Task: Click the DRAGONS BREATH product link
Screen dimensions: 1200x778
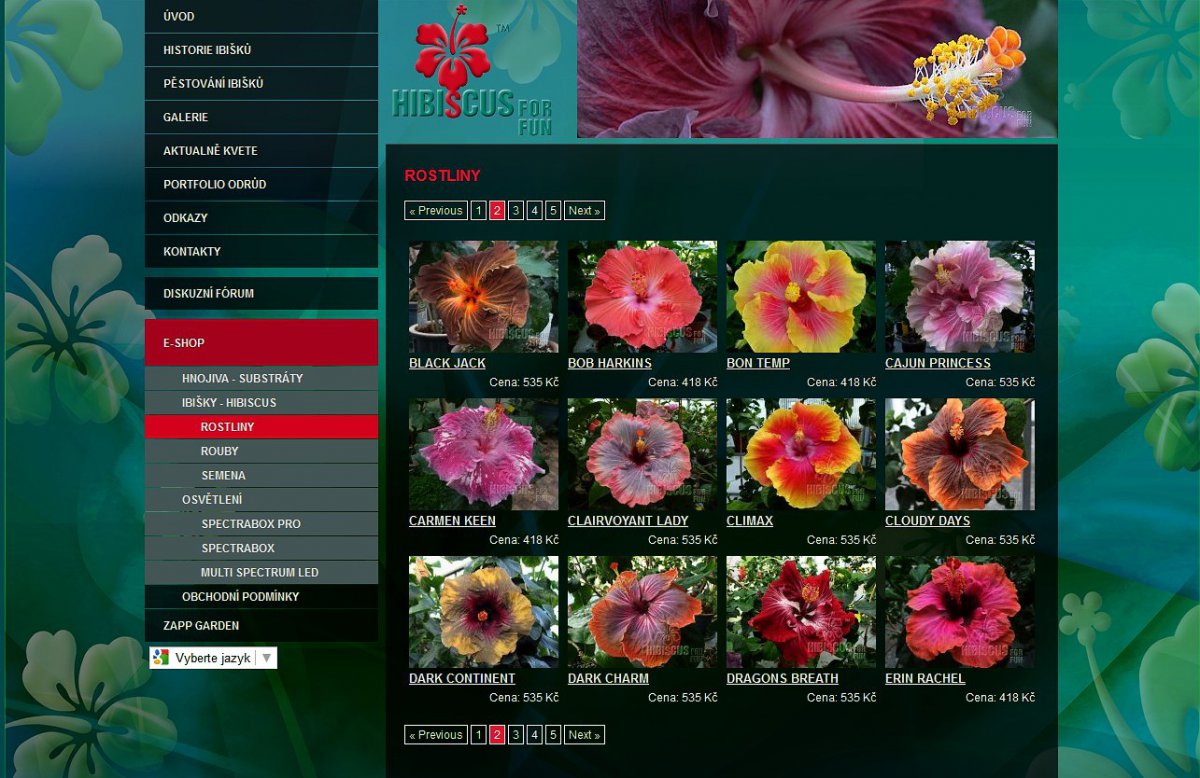Action: point(782,679)
